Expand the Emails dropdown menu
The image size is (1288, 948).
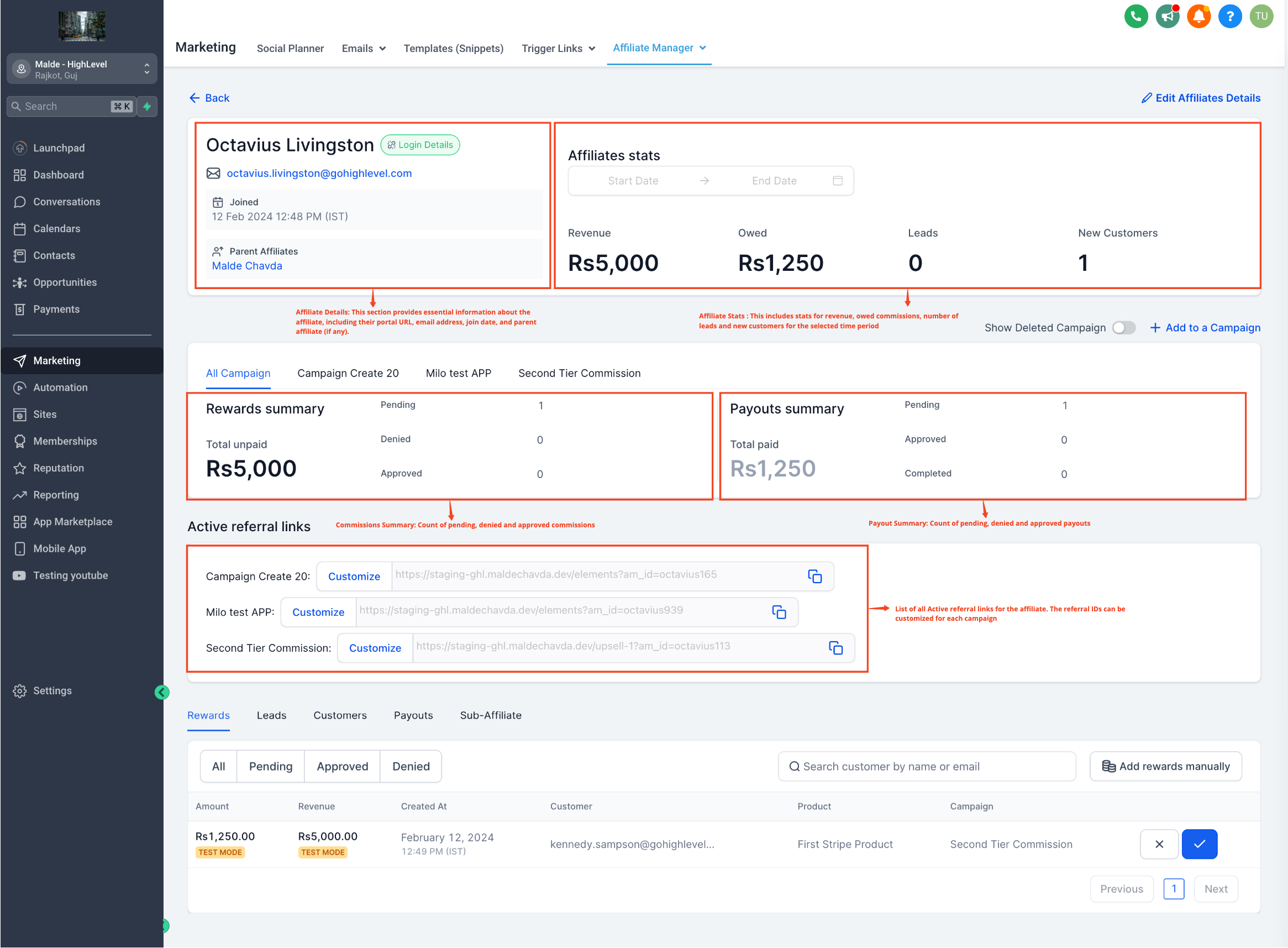(364, 48)
